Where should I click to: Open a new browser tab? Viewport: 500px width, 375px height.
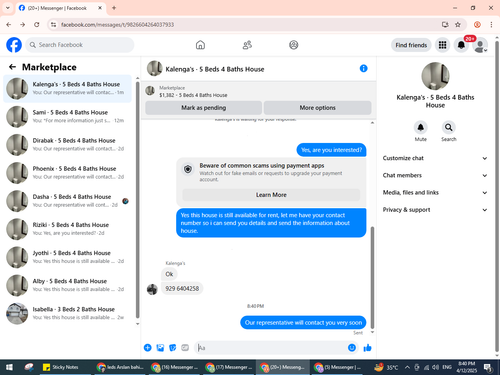coord(114,8)
